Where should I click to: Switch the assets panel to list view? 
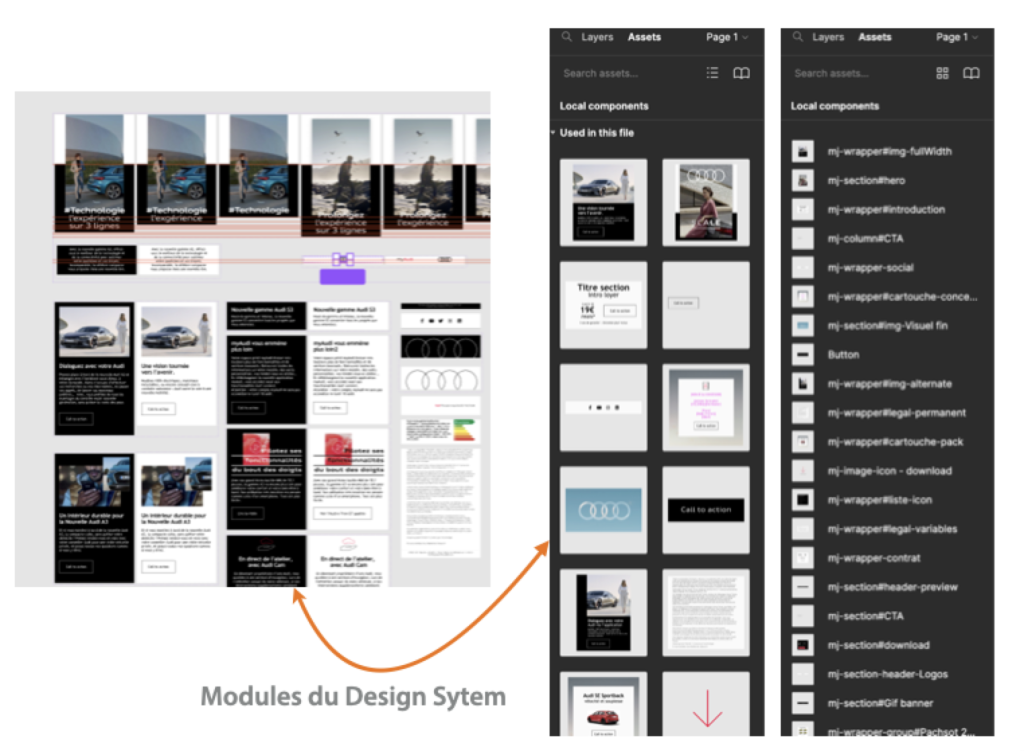tap(712, 73)
